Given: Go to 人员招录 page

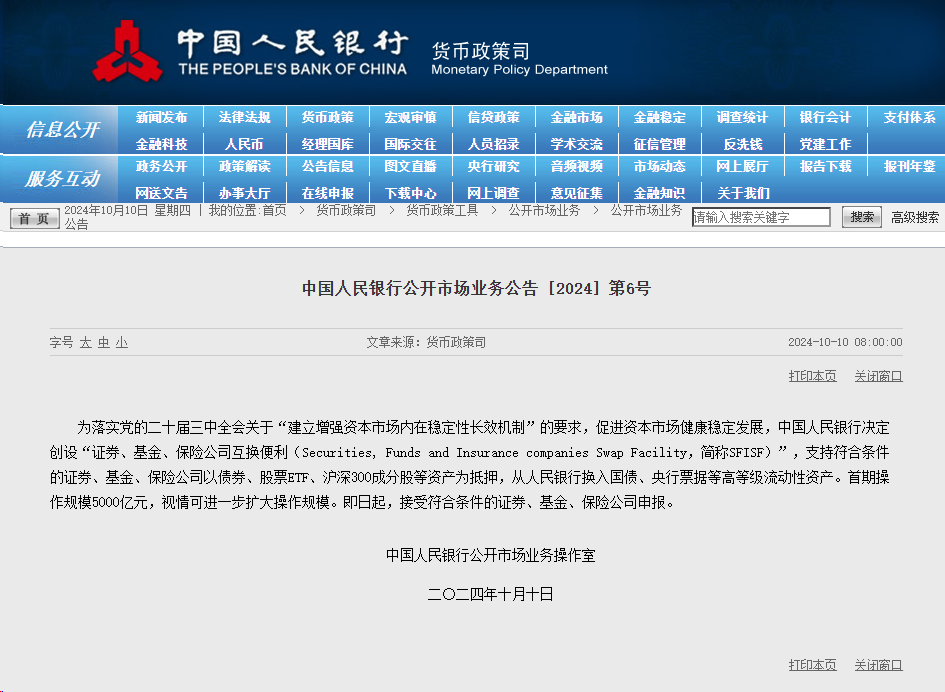Looking at the screenshot, I should 494,144.
